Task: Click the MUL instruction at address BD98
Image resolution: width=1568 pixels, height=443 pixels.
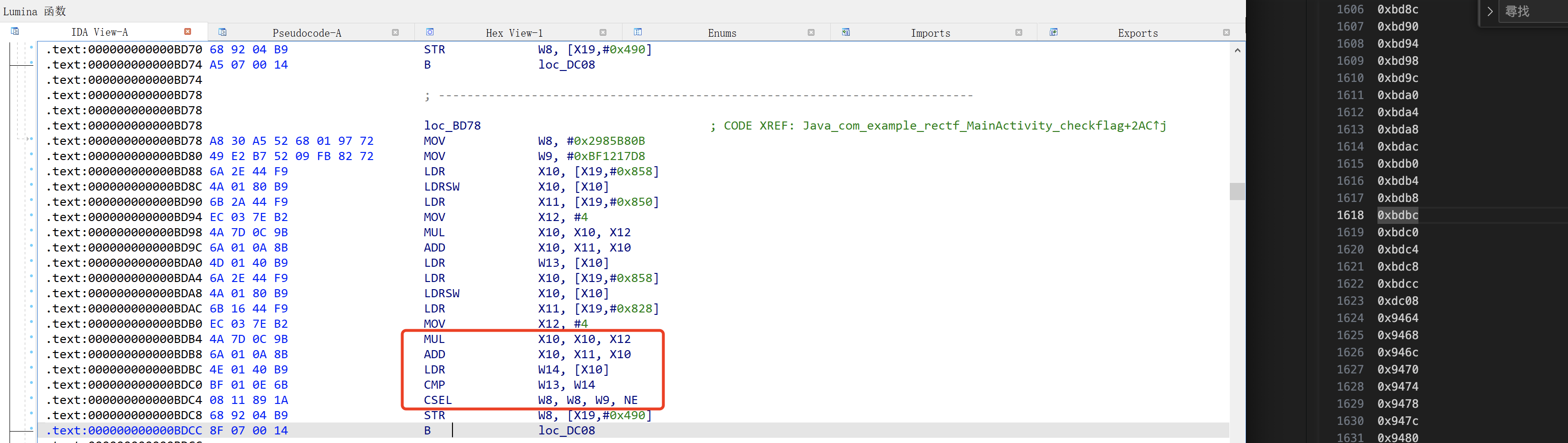Action: [x=434, y=232]
